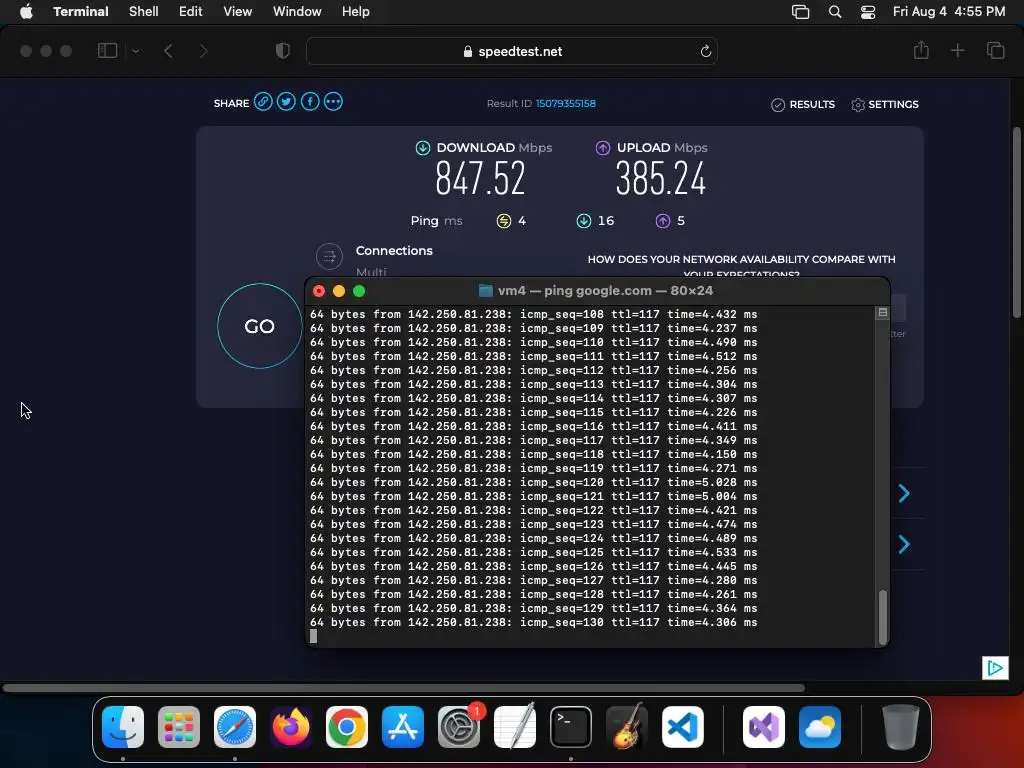1024x768 pixels.
Task: Open TextEdit from the Dock
Action: pyautogui.click(x=515, y=727)
